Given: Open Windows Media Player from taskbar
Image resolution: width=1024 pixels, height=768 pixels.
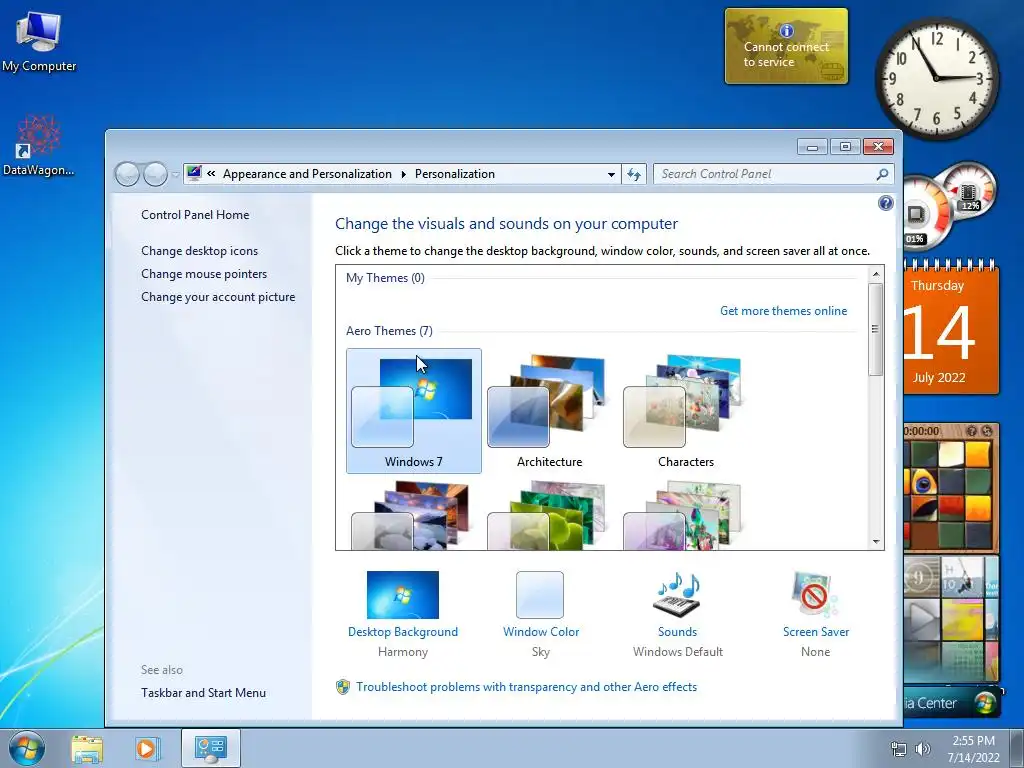Looking at the screenshot, I should click(148, 748).
